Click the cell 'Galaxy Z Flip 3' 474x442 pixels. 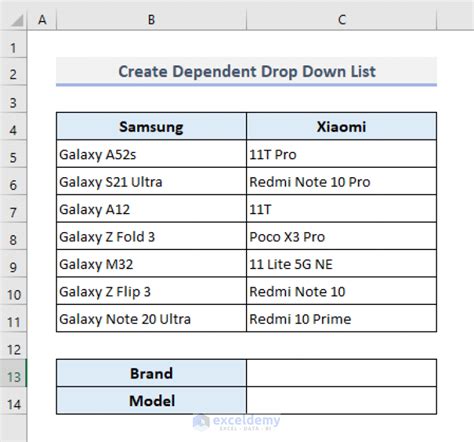[151, 291]
